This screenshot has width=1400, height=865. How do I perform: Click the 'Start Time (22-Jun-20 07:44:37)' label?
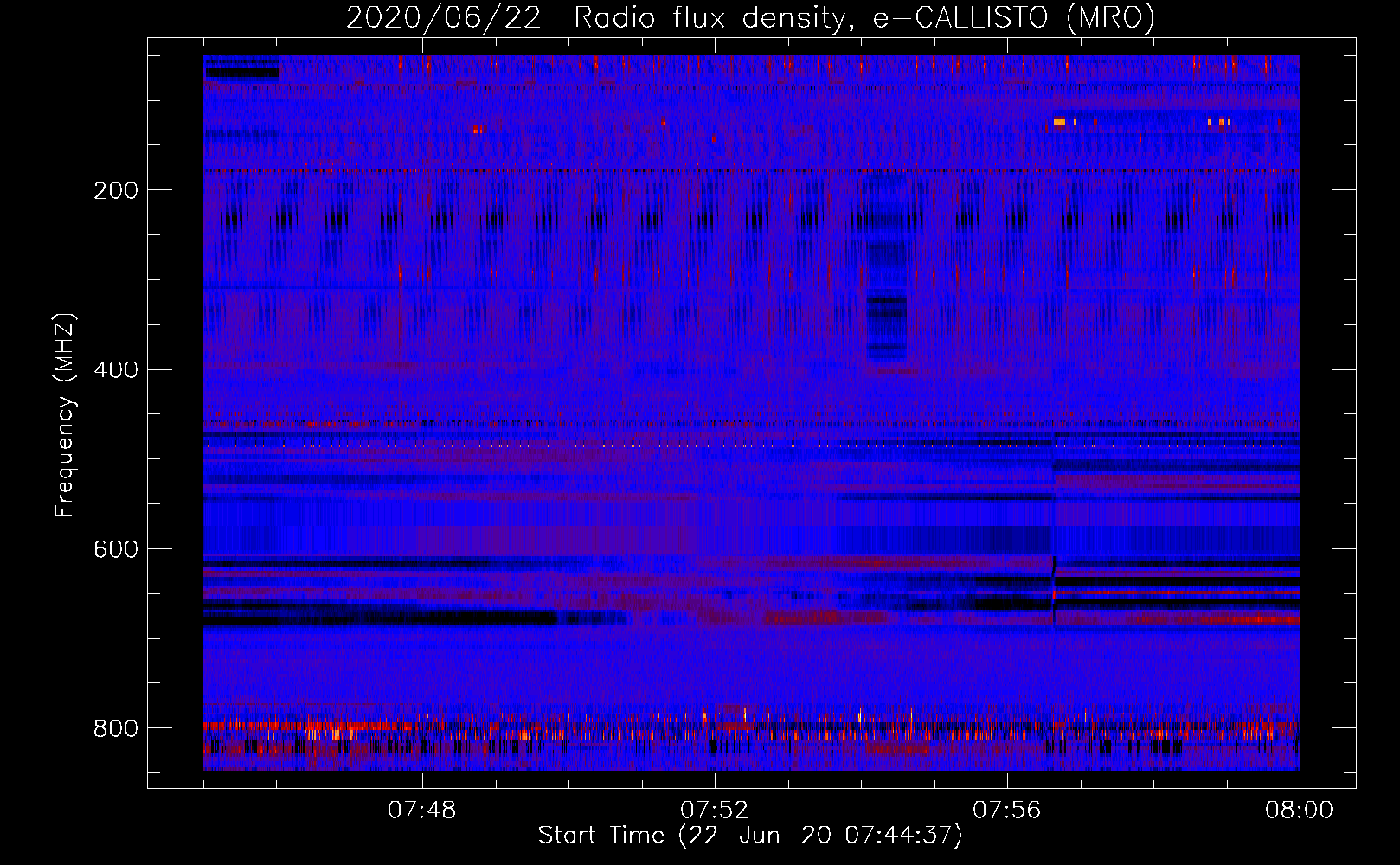[x=750, y=836]
